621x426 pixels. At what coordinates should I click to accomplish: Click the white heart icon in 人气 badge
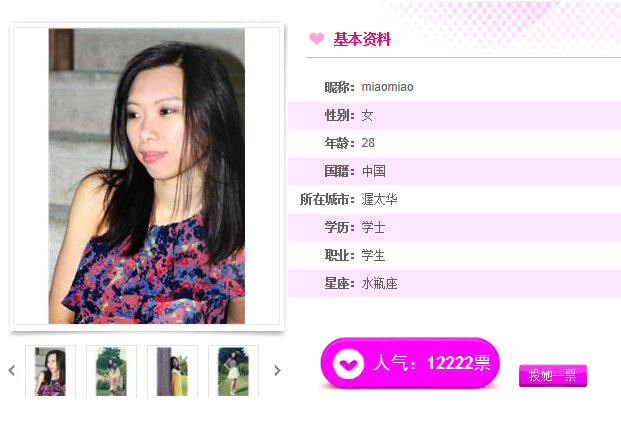coord(348,363)
